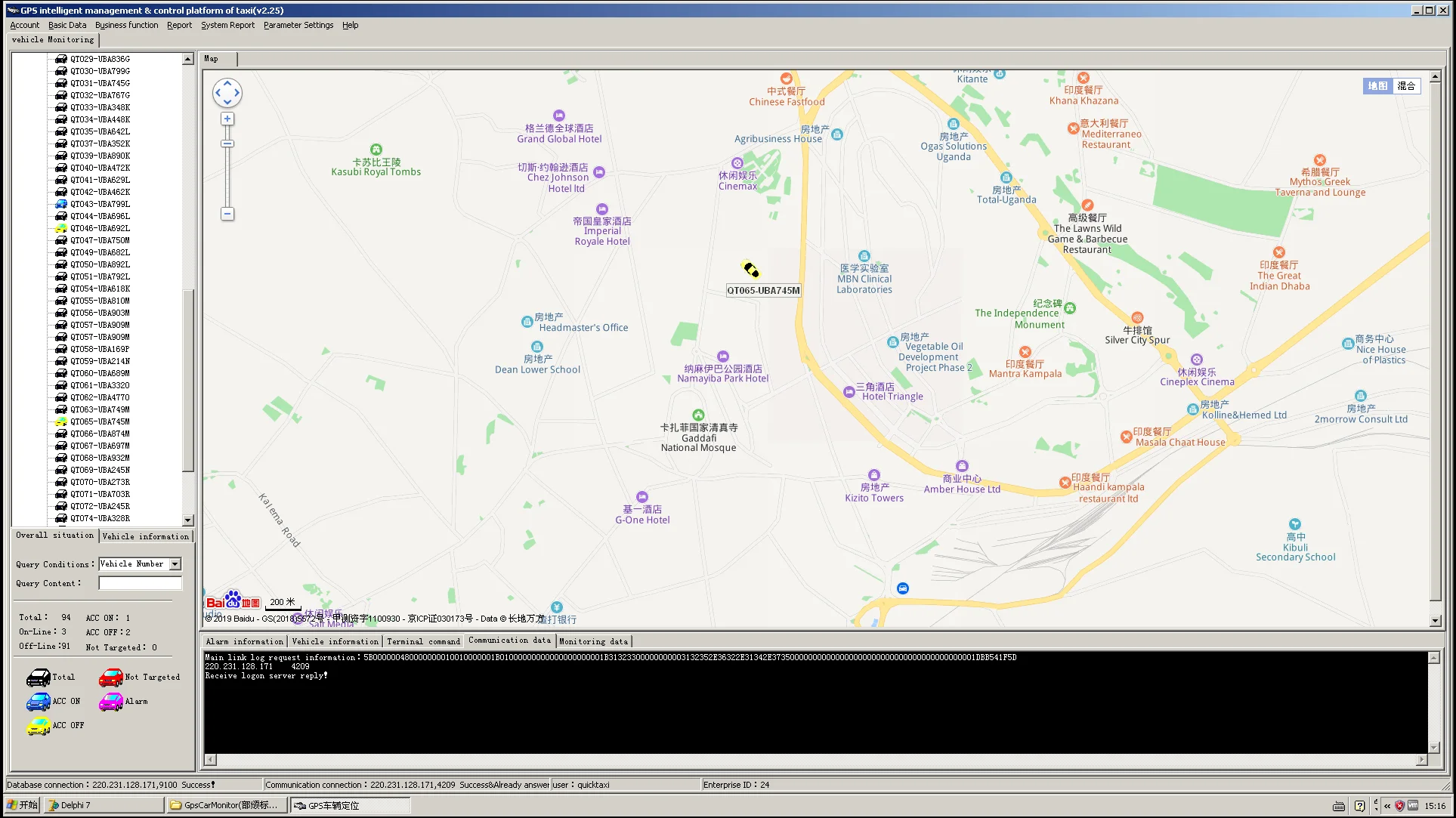Open the Business function menu
This screenshot has width=1456, height=818.
[126, 25]
